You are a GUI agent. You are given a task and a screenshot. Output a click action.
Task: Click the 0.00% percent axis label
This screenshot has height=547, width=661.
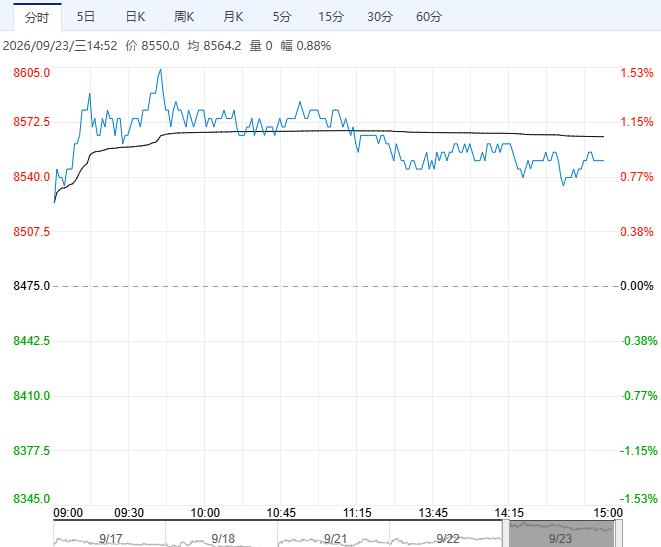point(637,286)
